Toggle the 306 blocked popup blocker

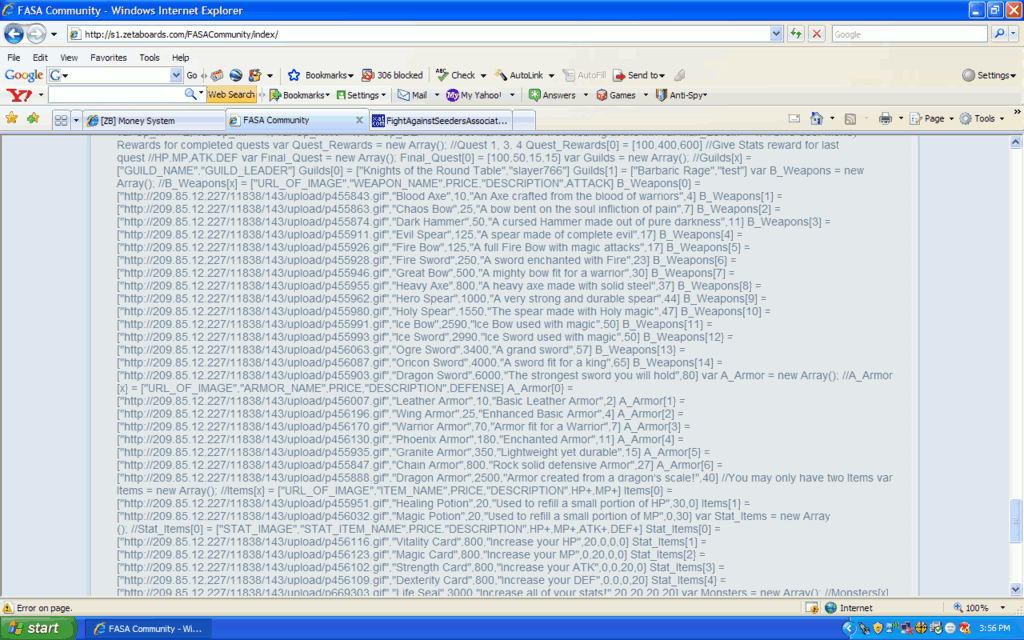[x=392, y=75]
